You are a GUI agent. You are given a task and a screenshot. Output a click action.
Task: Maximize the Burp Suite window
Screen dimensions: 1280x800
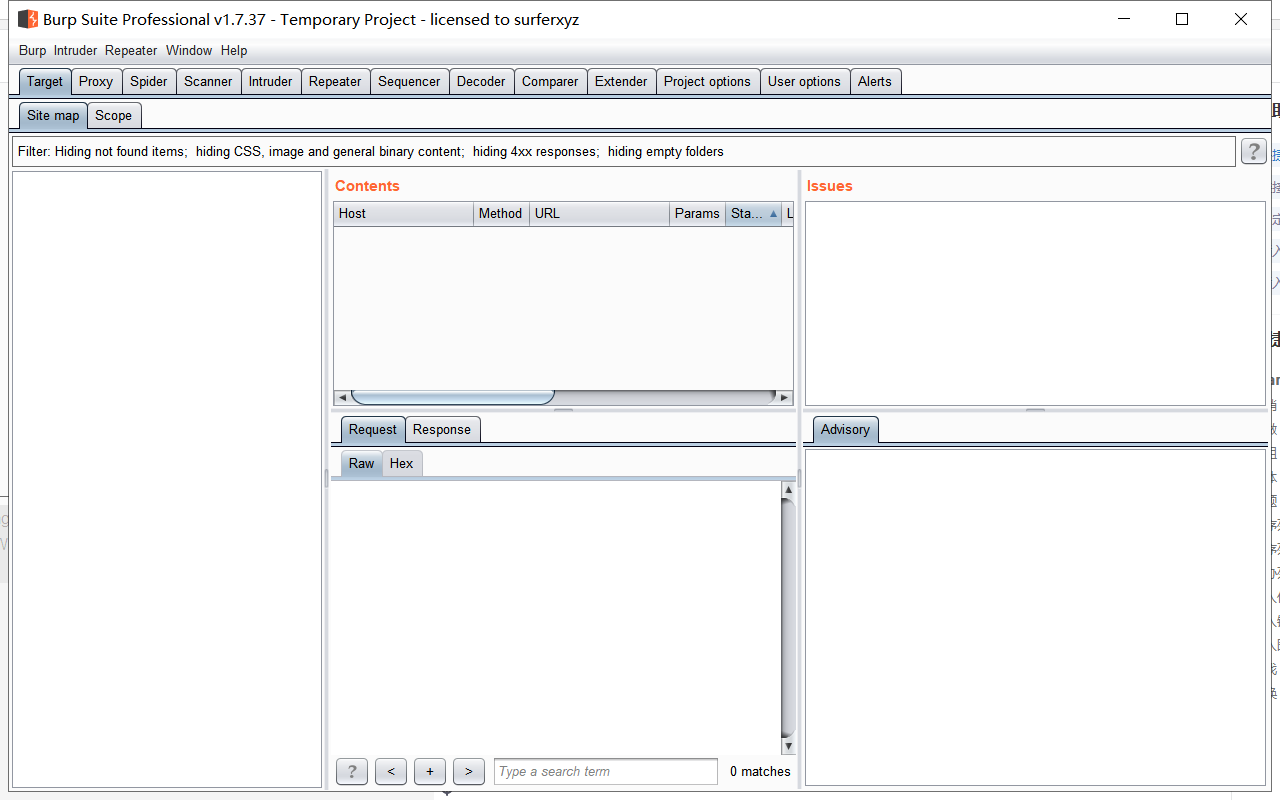pos(1182,19)
